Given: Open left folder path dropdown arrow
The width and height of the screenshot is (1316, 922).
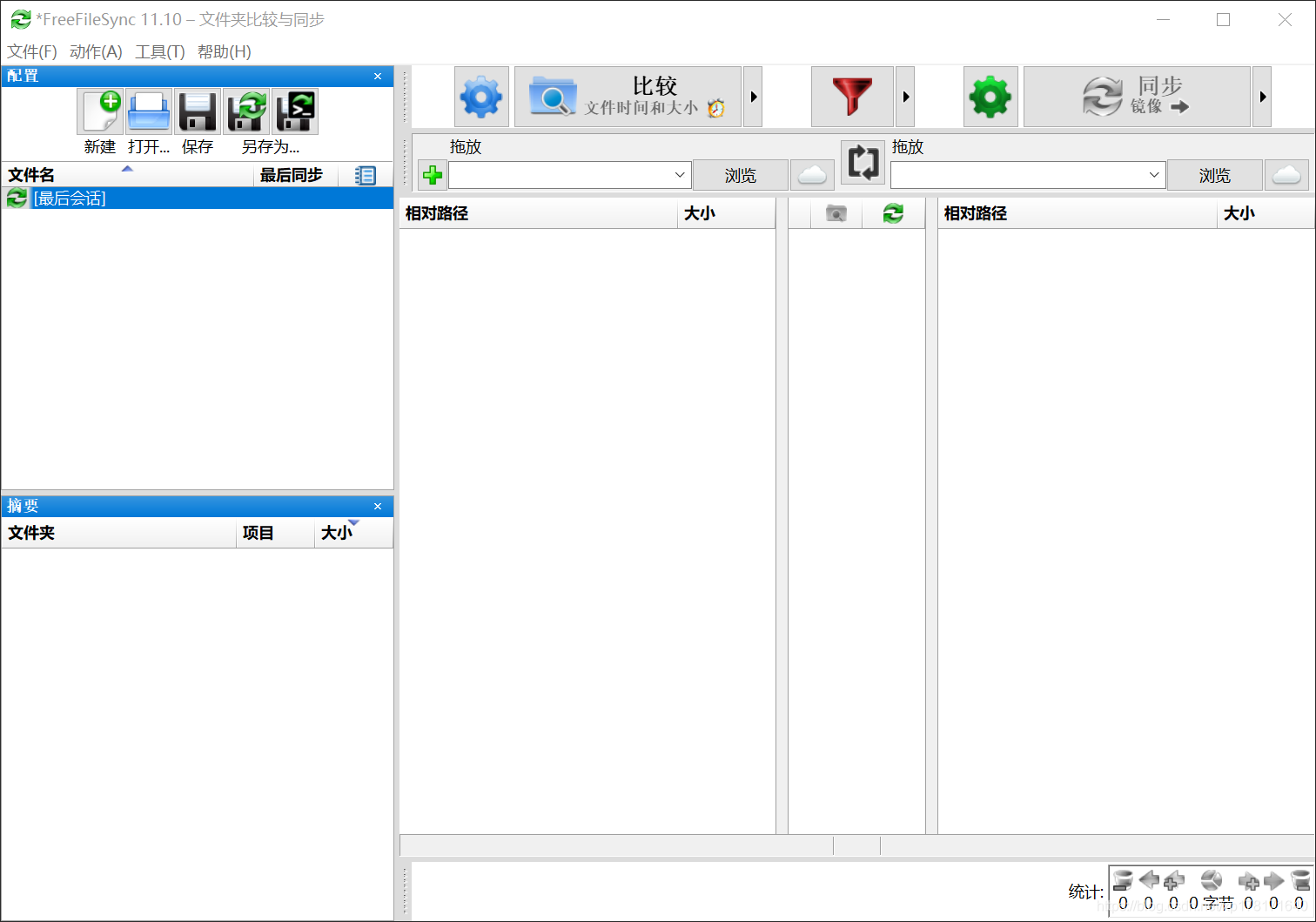Looking at the screenshot, I should pyautogui.click(x=681, y=175).
